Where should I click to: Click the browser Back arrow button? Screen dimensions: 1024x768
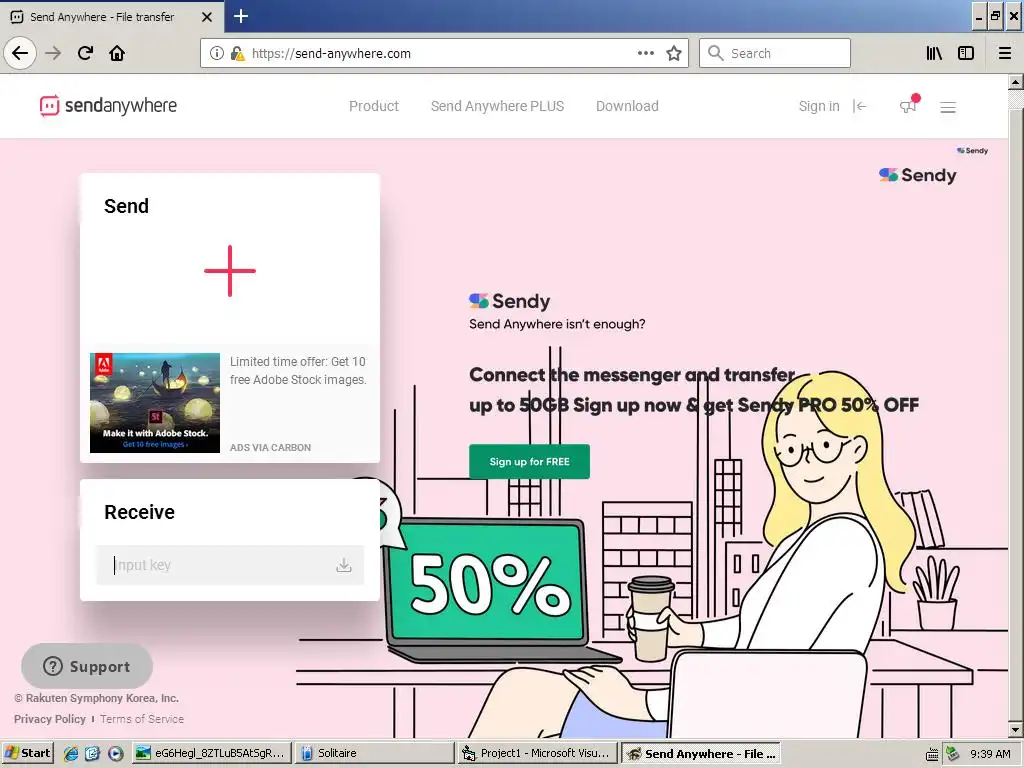point(20,53)
